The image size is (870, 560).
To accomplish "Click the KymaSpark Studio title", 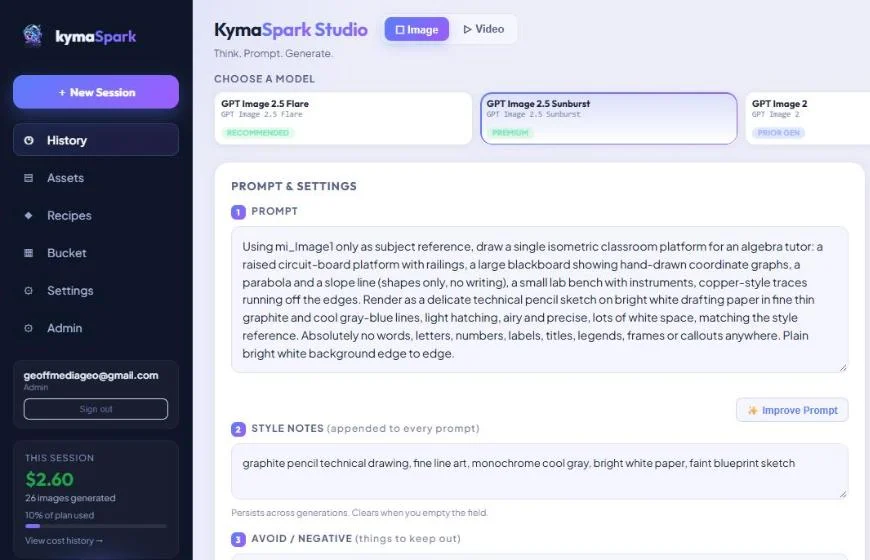I will pyautogui.click(x=291, y=29).
